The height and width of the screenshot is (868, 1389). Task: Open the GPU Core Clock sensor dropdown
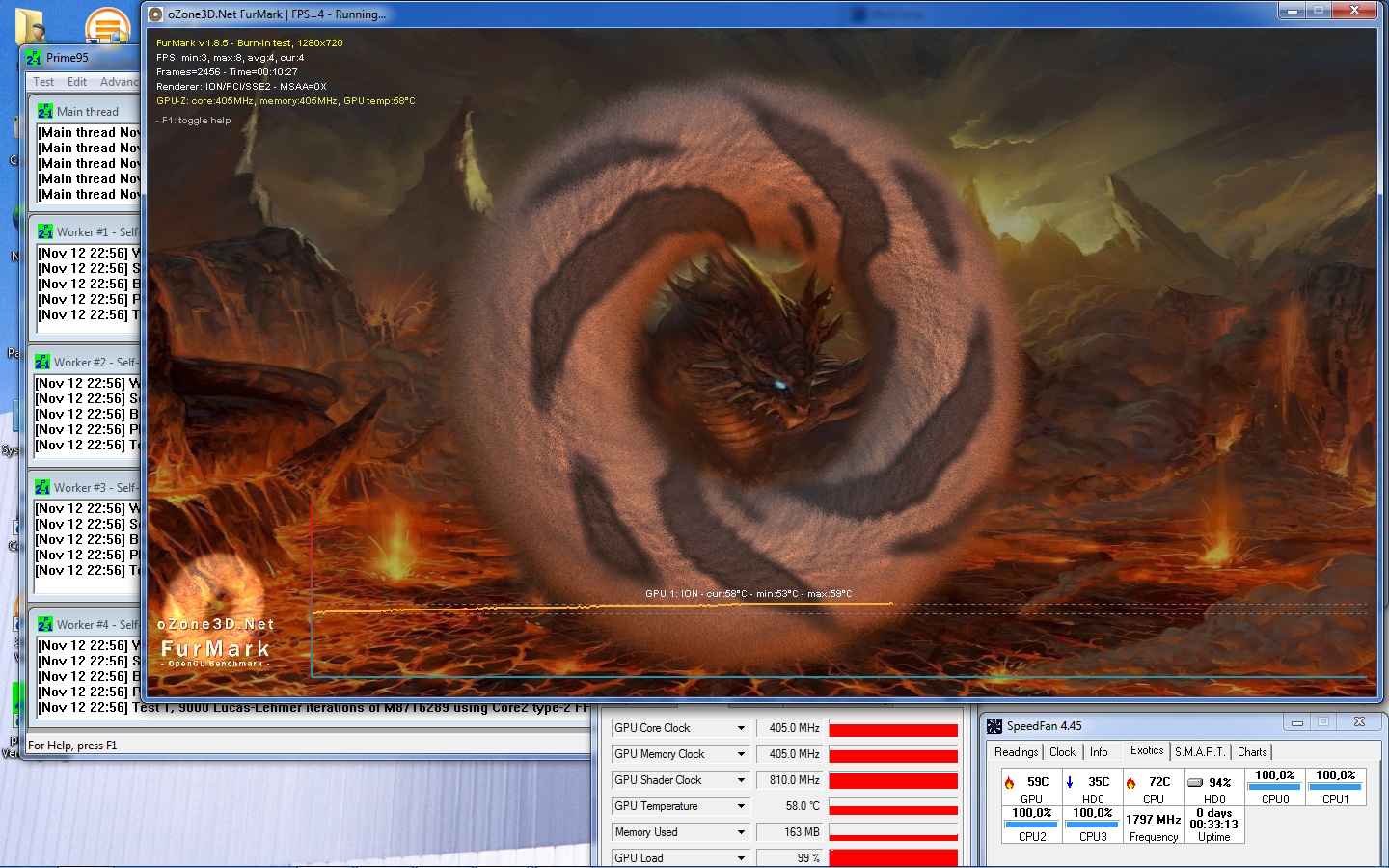click(x=741, y=728)
